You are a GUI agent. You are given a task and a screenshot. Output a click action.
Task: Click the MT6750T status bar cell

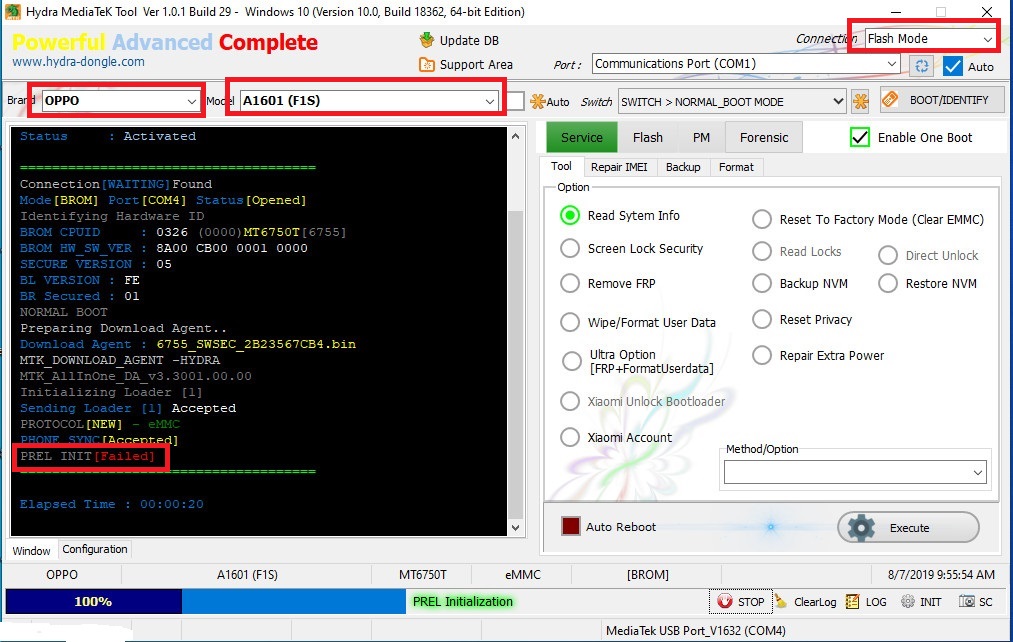tap(423, 574)
